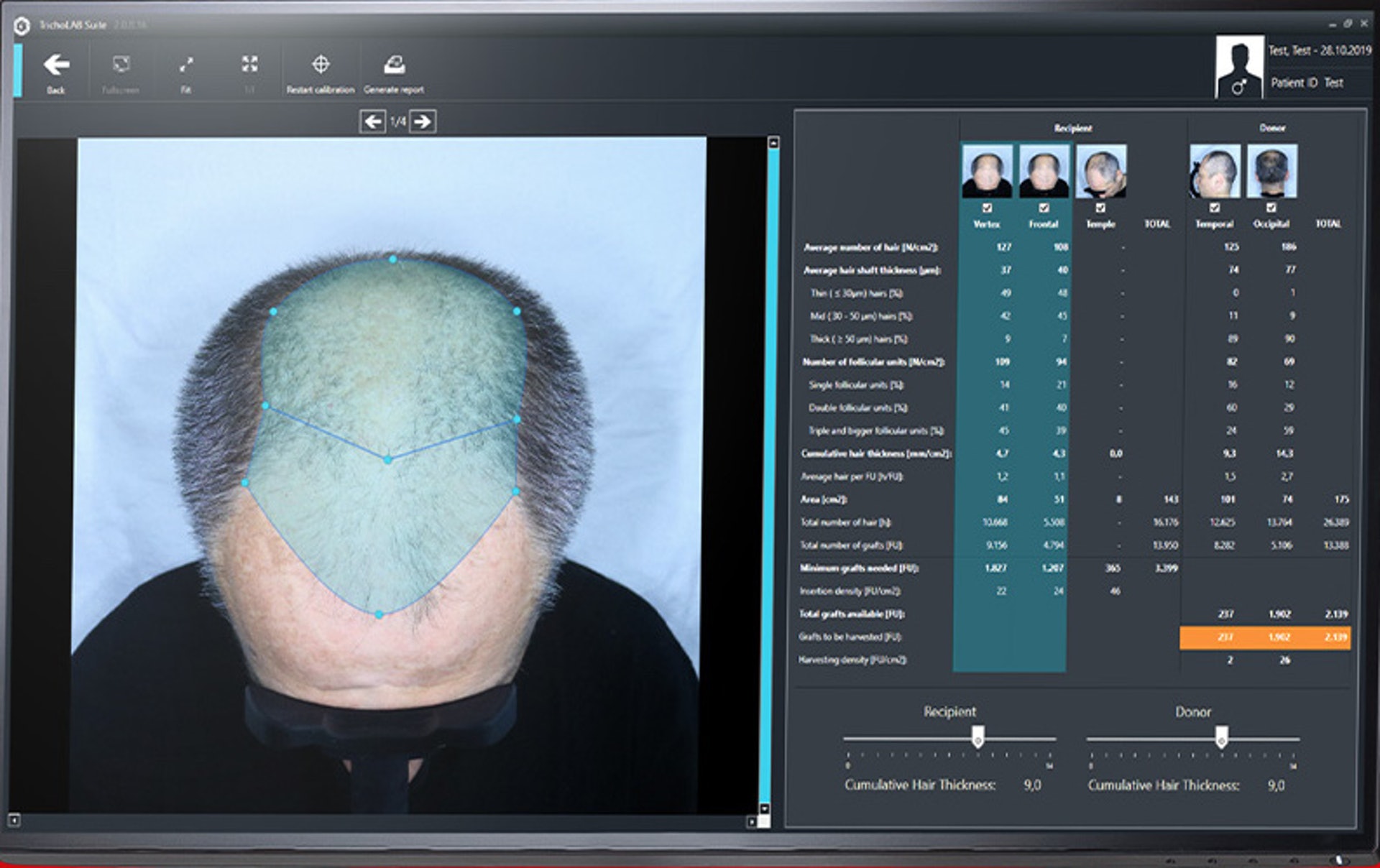Viewport: 1380px width, 868px height.
Task: Click the donor total area value 175
Action: pos(1341,499)
